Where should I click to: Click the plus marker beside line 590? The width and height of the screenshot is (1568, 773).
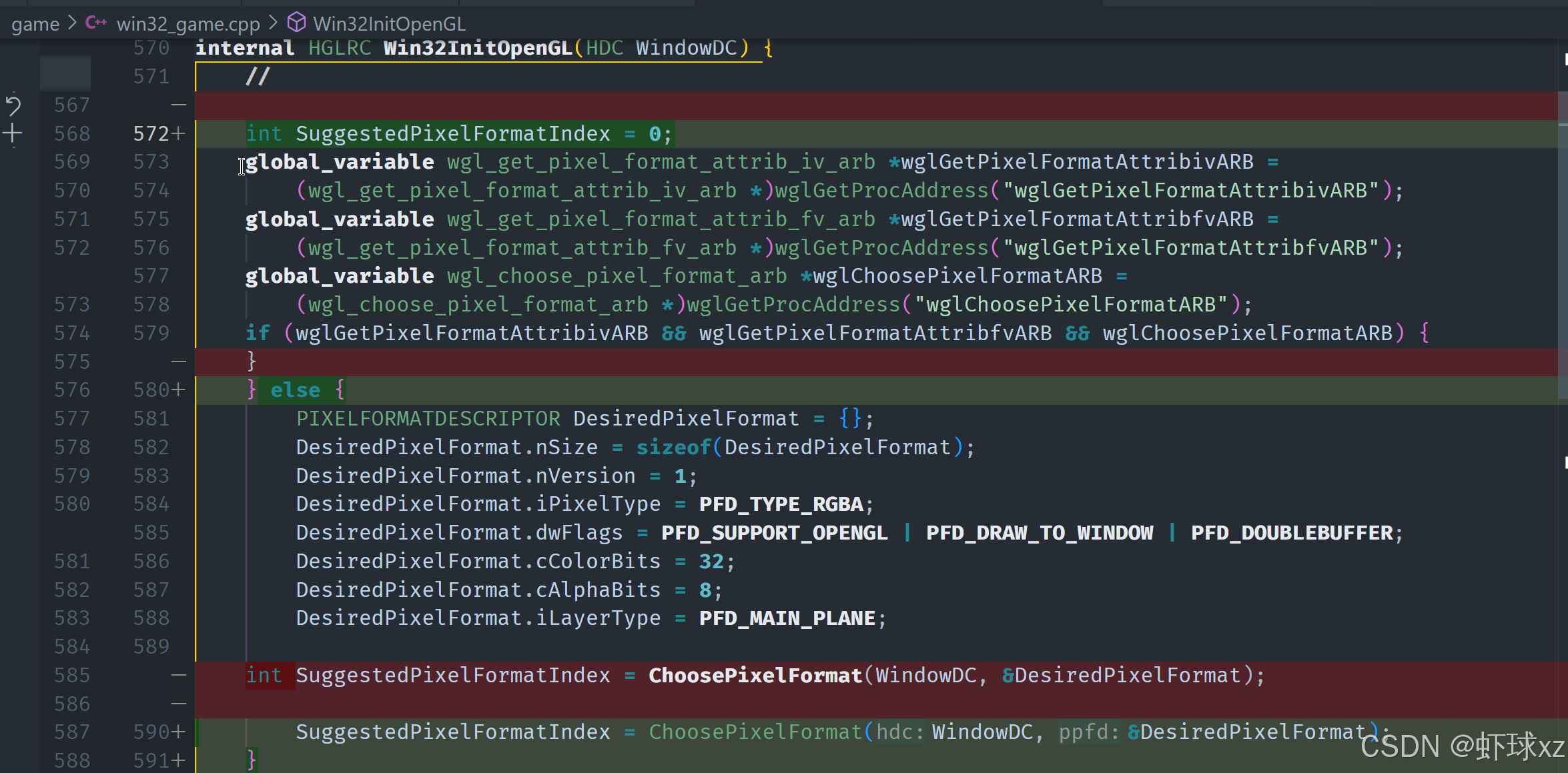click(178, 732)
